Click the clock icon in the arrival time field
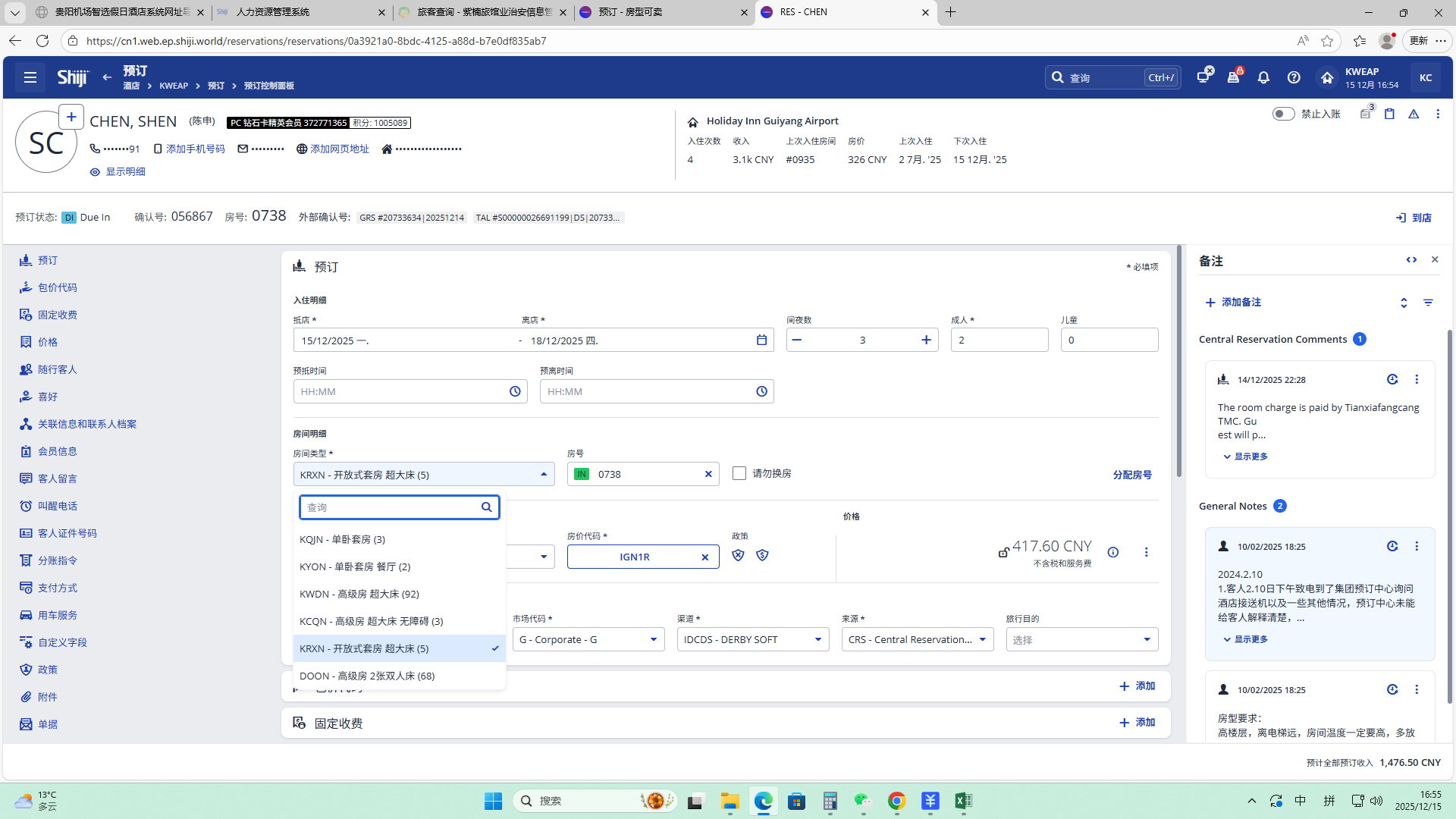The image size is (1456, 819). [x=515, y=391]
